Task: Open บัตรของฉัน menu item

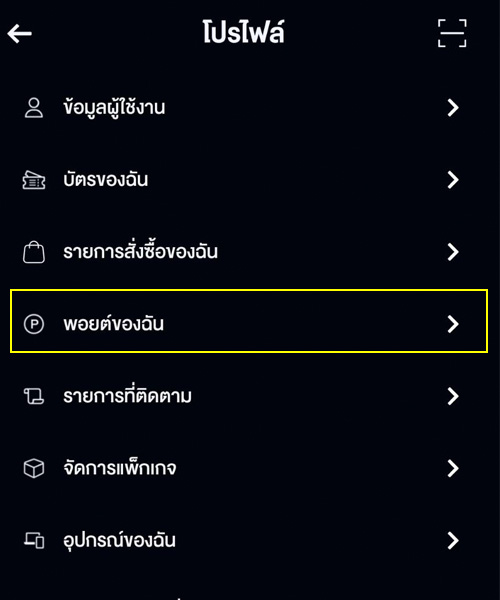Action: [250, 180]
